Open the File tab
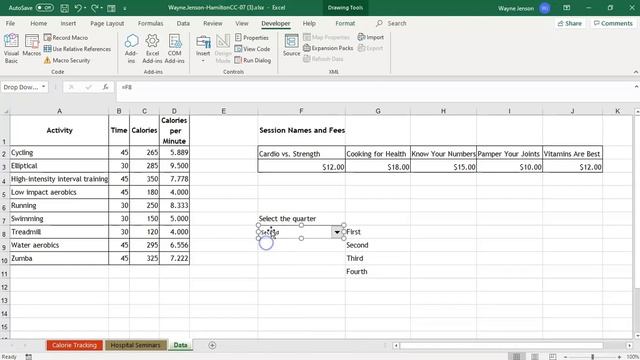Image resolution: width=640 pixels, height=360 pixels. (10, 23)
